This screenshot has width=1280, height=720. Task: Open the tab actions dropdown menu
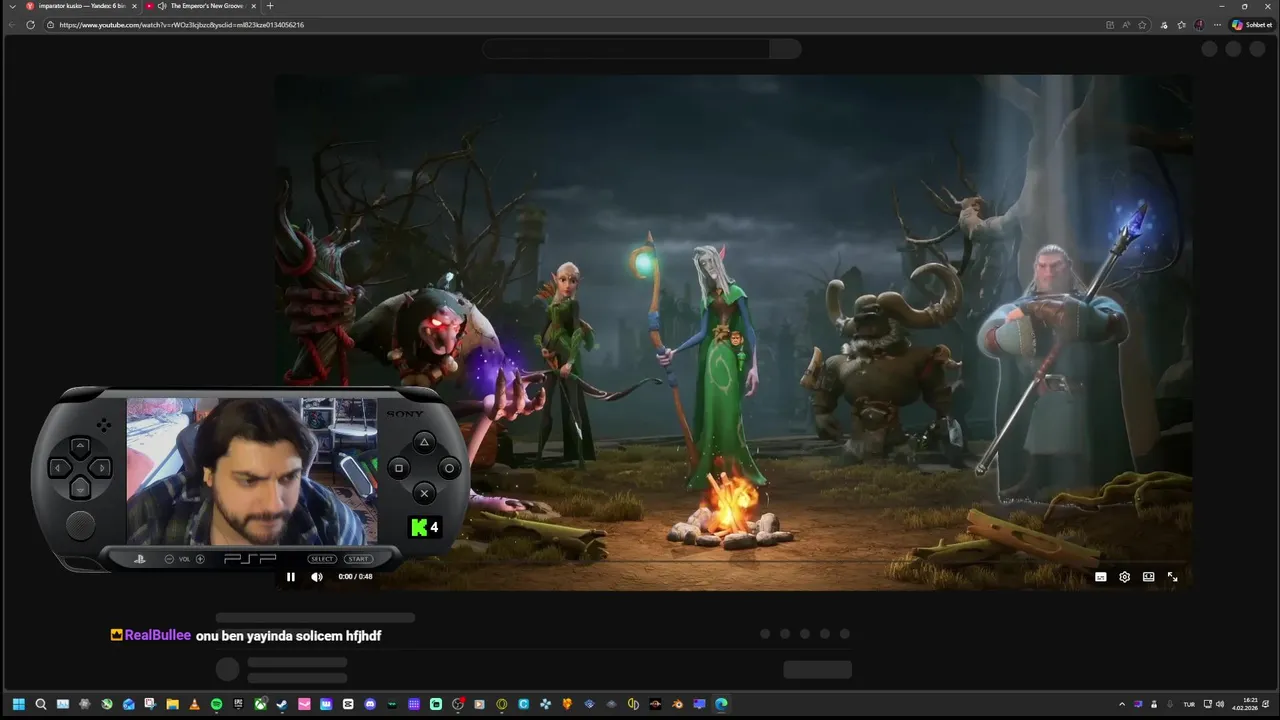coord(12,6)
